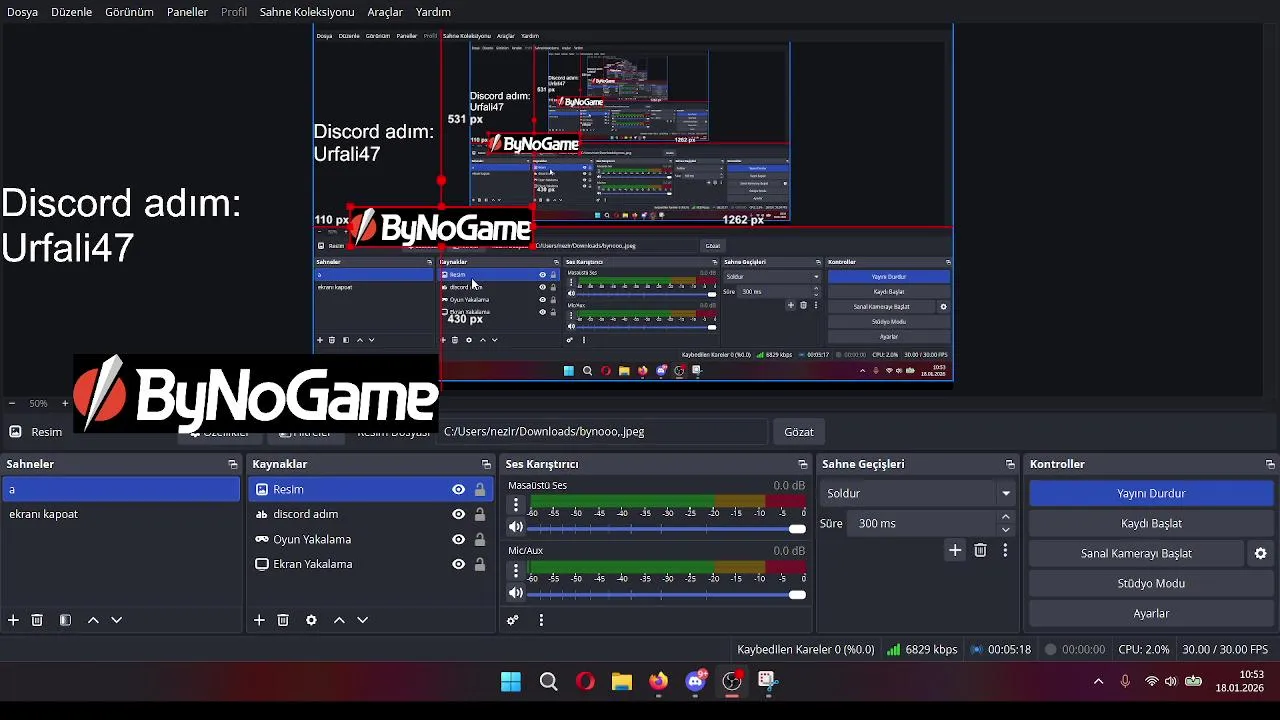
Task: Undock the Sahneler panel
Action: coord(233,464)
